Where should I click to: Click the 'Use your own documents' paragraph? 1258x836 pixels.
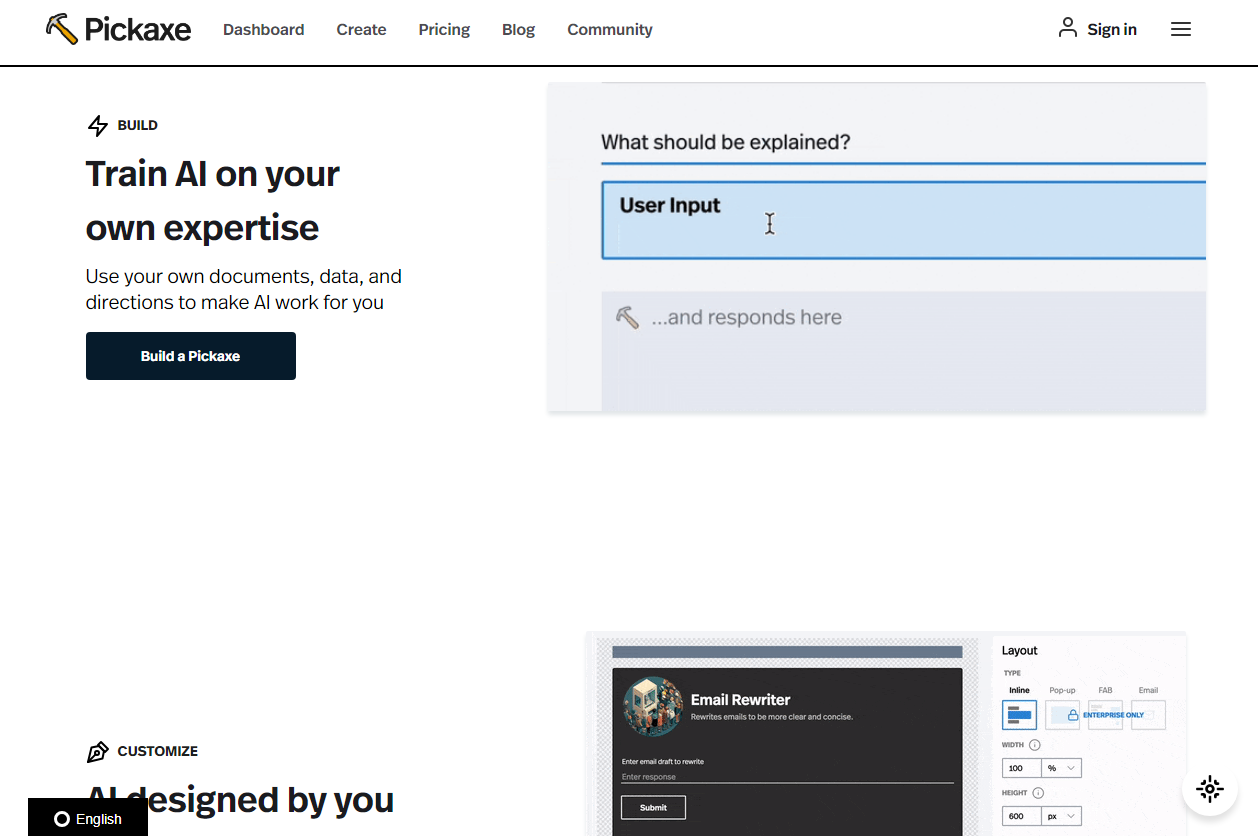[x=244, y=289]
